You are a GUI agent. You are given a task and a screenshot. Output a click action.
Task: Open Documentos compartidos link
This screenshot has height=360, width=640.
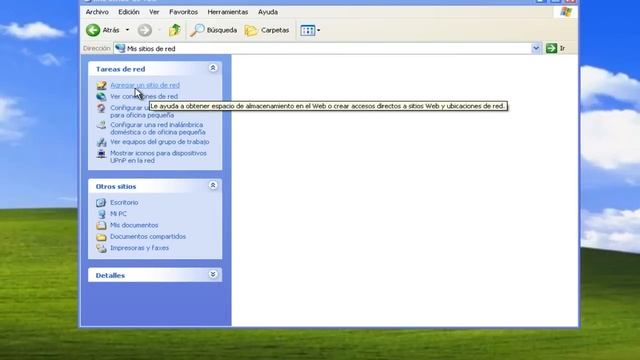(x=148, y=237)
